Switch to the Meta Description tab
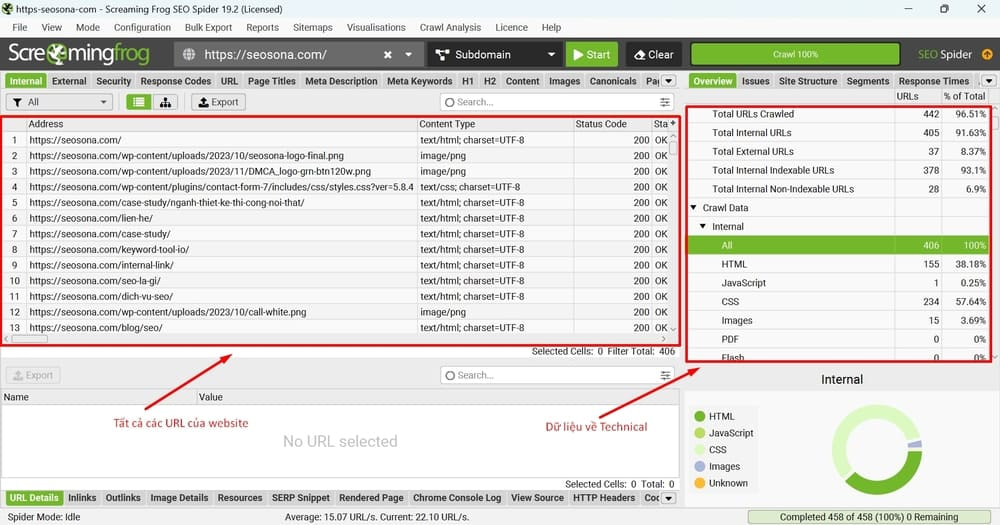 [341, 81]
